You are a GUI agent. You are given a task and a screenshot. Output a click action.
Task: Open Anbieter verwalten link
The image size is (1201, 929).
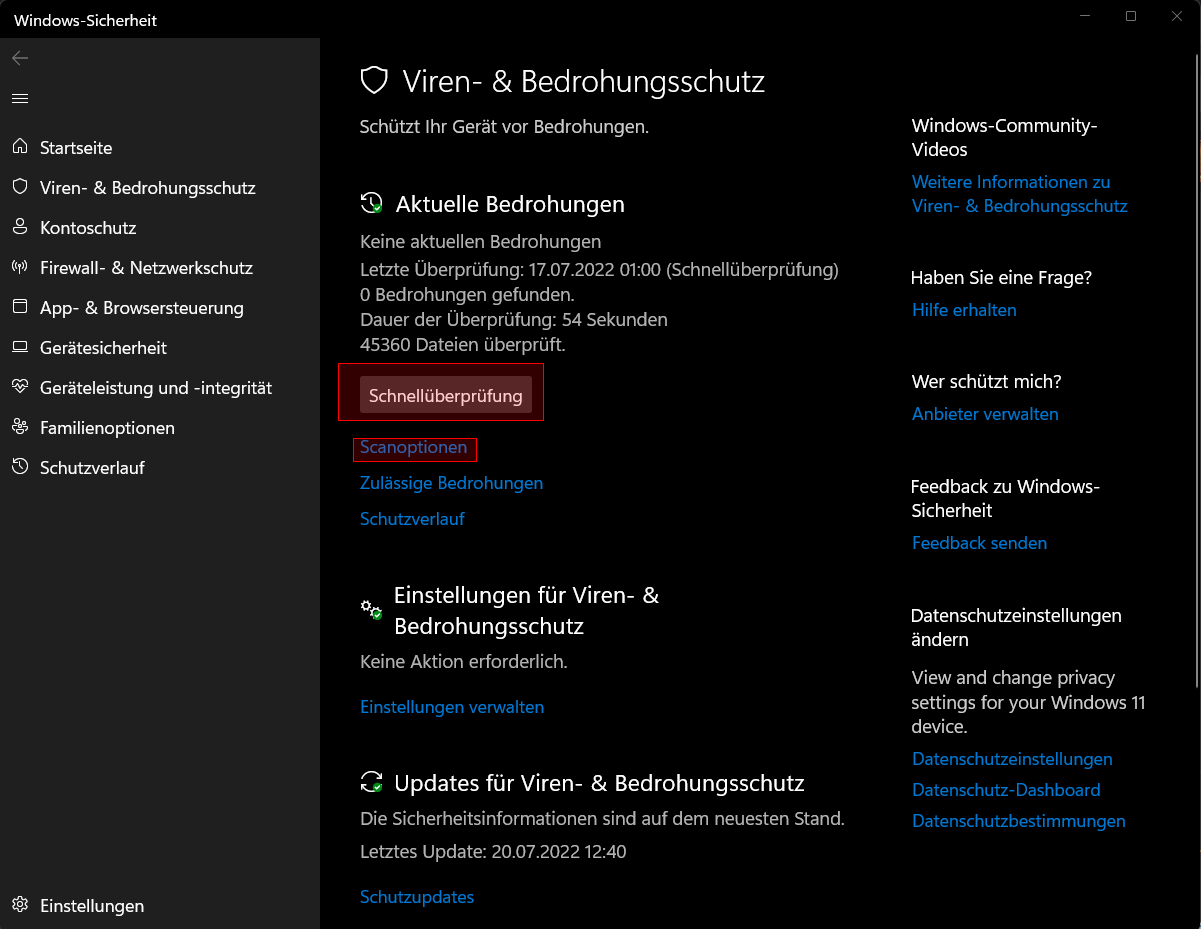tap(985, 414)
